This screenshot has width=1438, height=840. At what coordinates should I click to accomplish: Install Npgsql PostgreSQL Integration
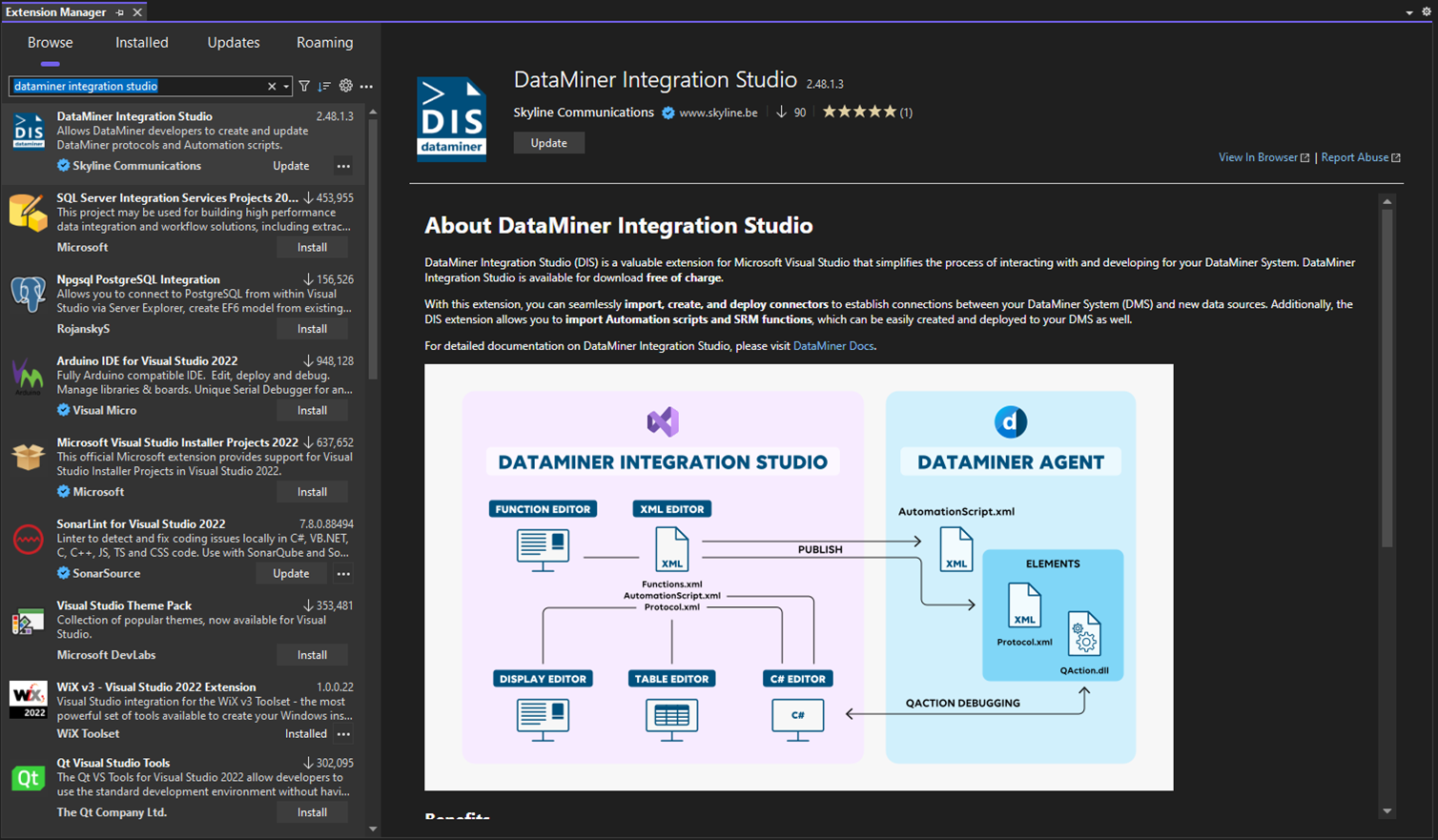[x=312, y=329]
